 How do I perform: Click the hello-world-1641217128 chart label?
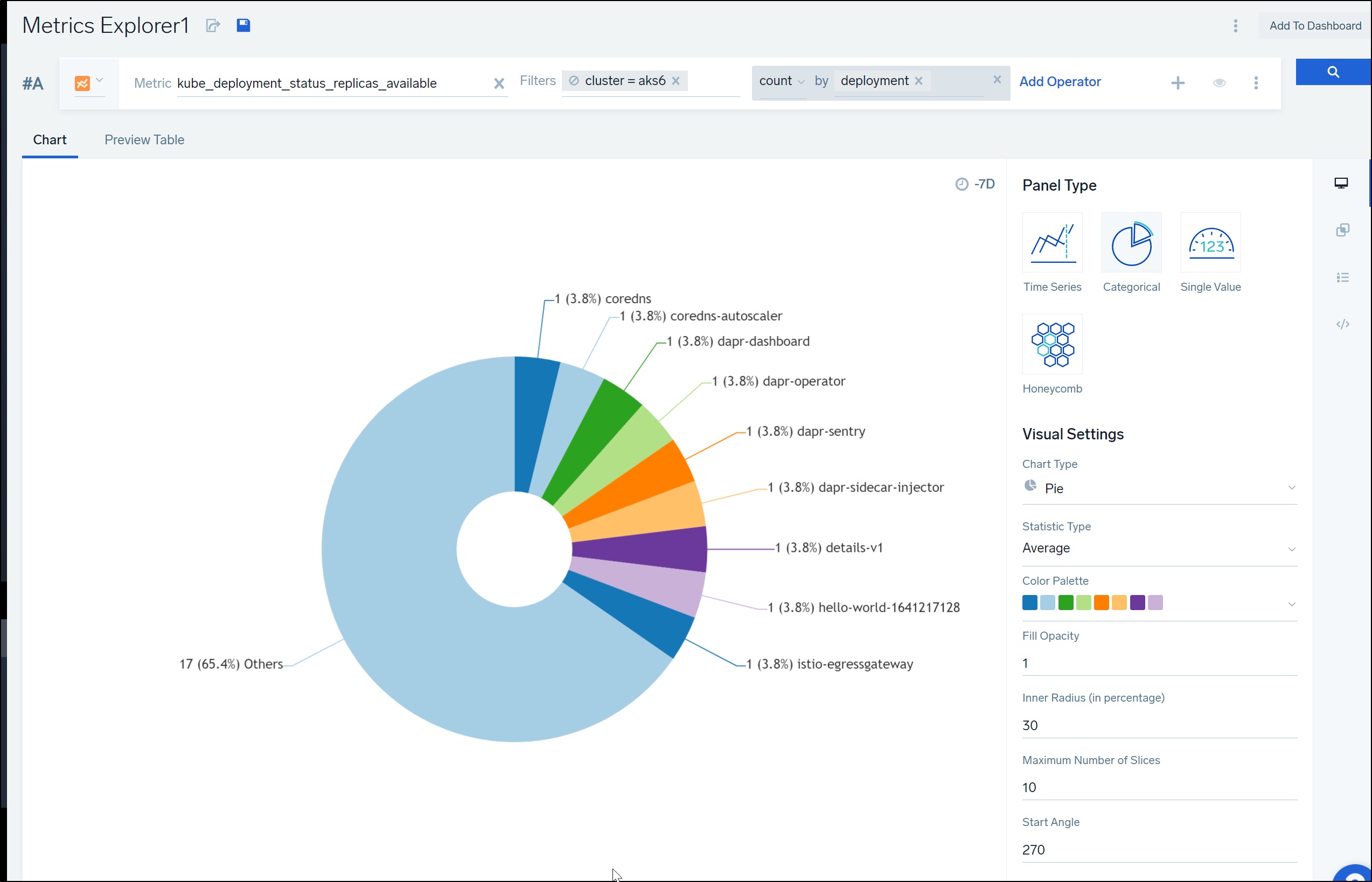(864, 608)
